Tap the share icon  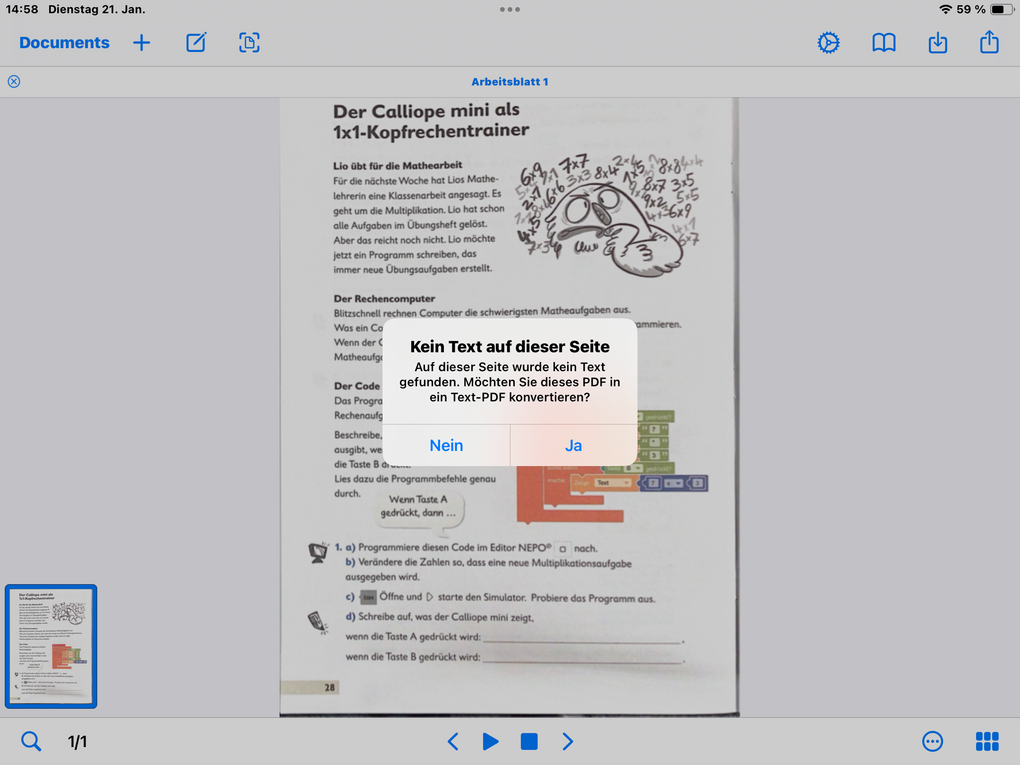[x=989, y=42]
